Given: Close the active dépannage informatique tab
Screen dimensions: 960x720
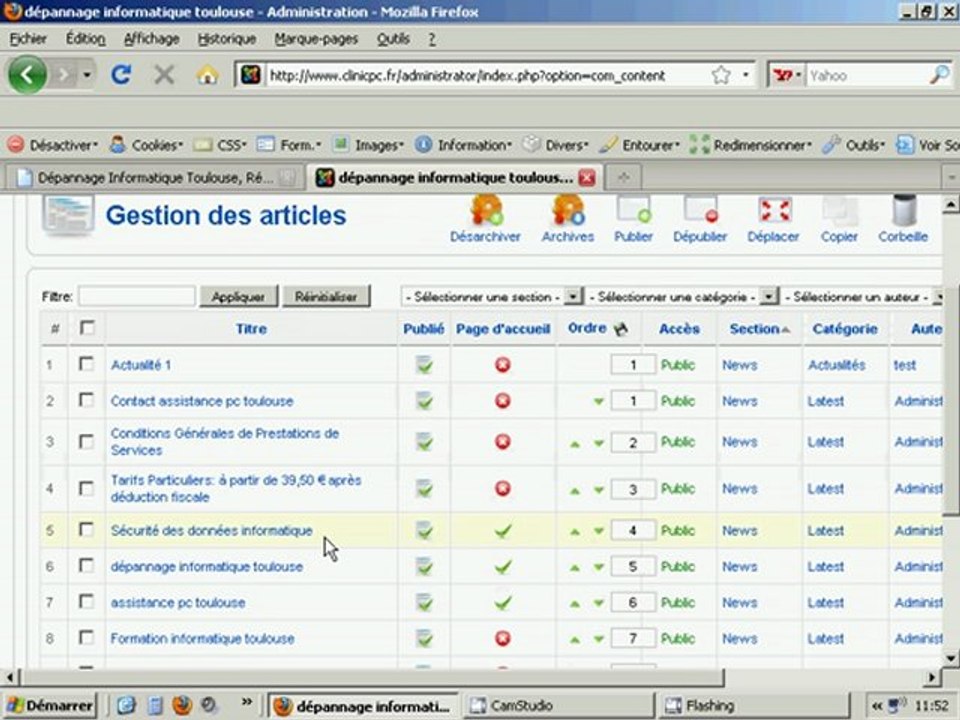Looking at the screenshot, I should coord(587,178).
